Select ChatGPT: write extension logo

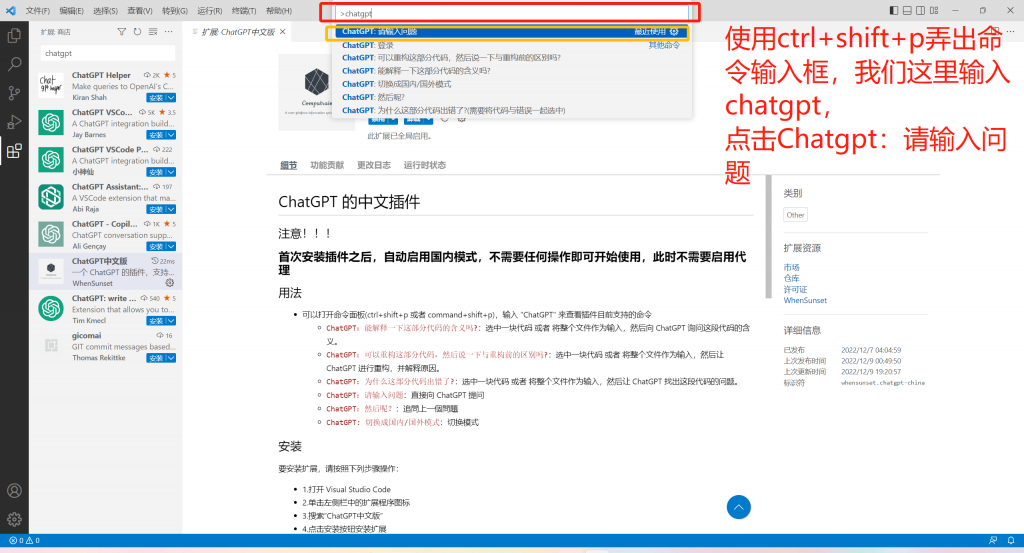coord(51,308)
